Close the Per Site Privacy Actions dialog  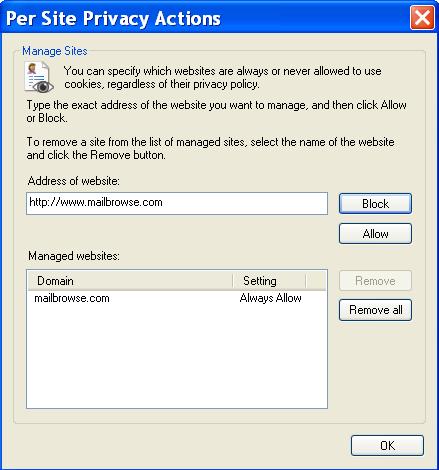pos(422,18)
